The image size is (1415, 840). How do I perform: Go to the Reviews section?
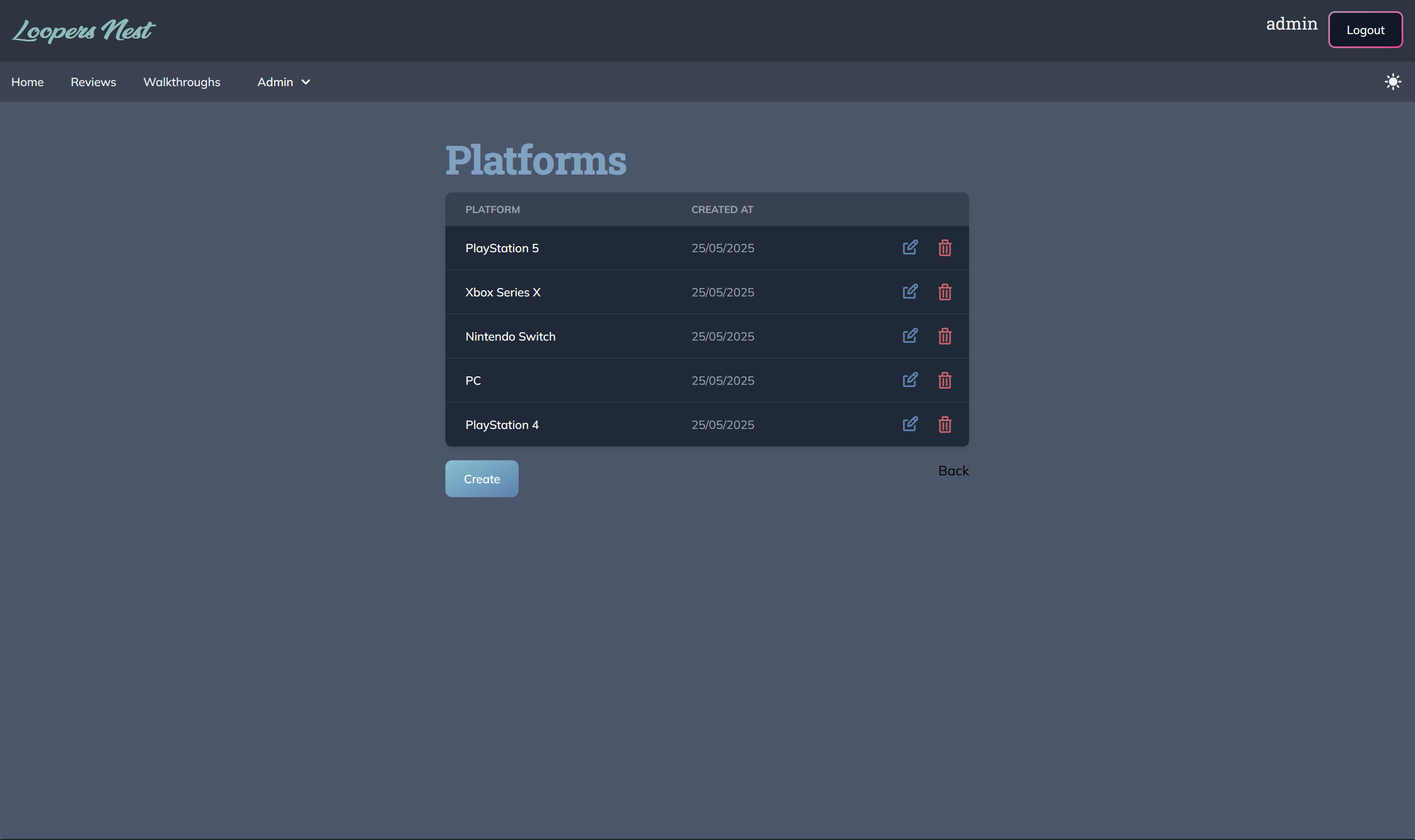(x=93, y=82)
